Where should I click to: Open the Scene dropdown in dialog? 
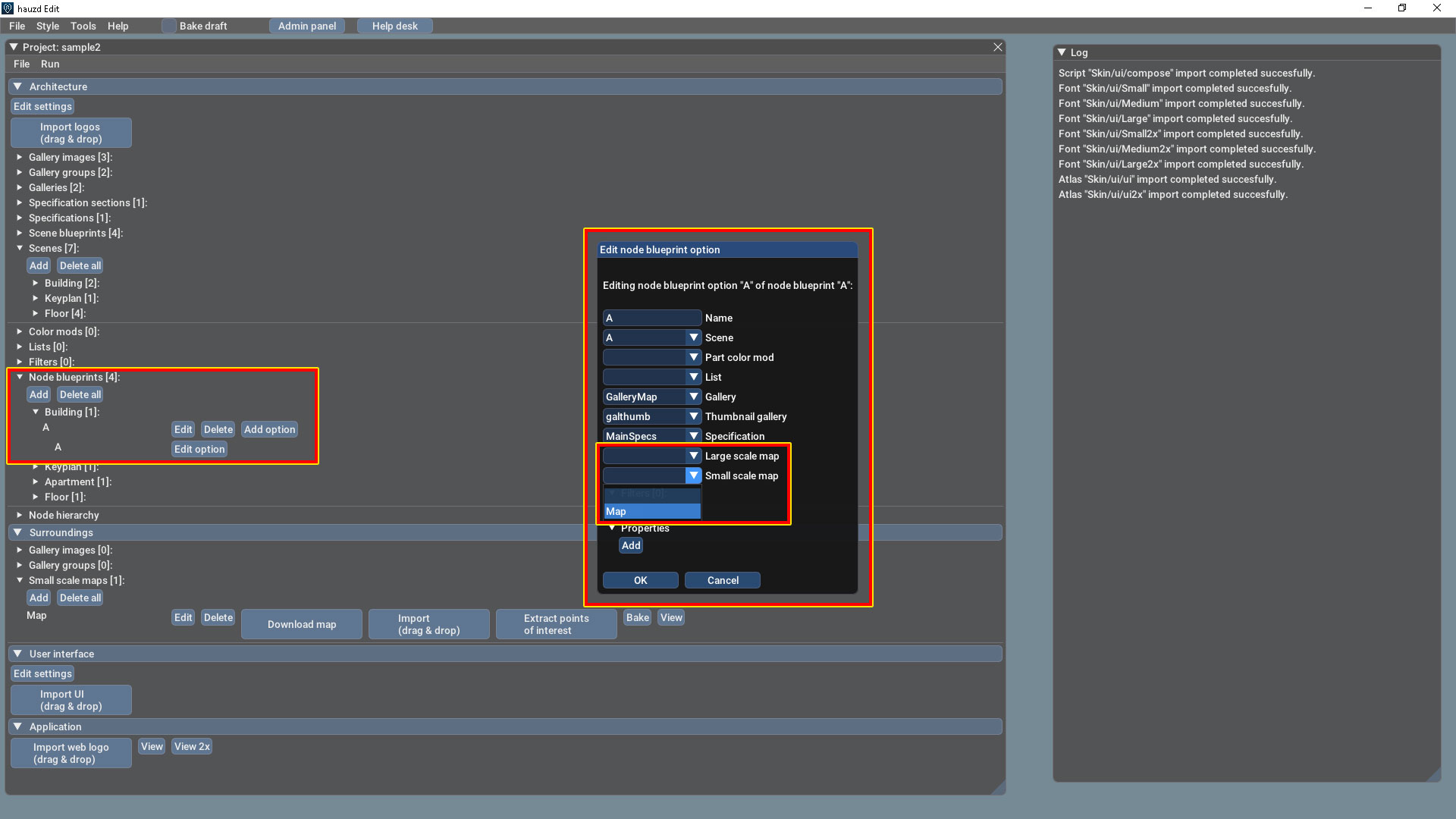pyautogui.click(x=693, y=337)
